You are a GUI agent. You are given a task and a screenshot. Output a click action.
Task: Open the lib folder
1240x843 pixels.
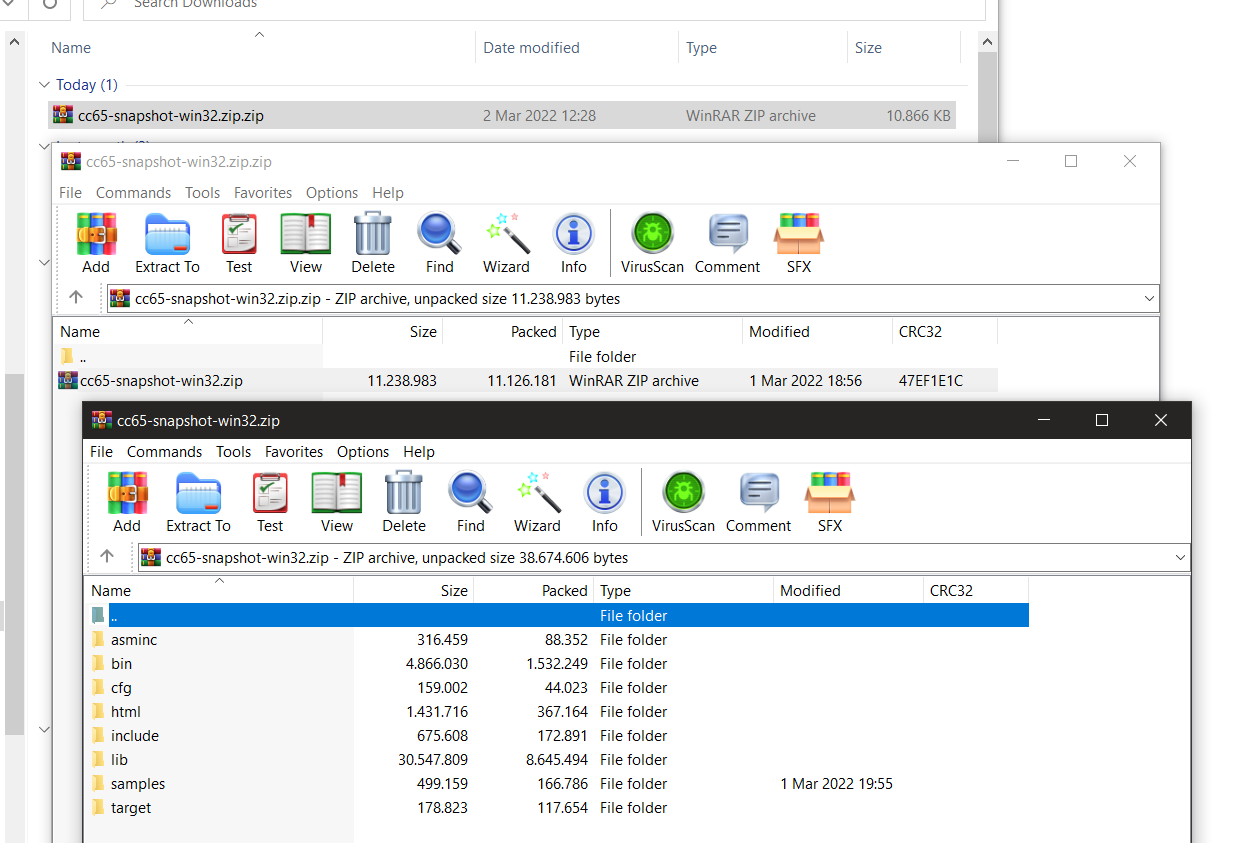click(x=121, y=759)
